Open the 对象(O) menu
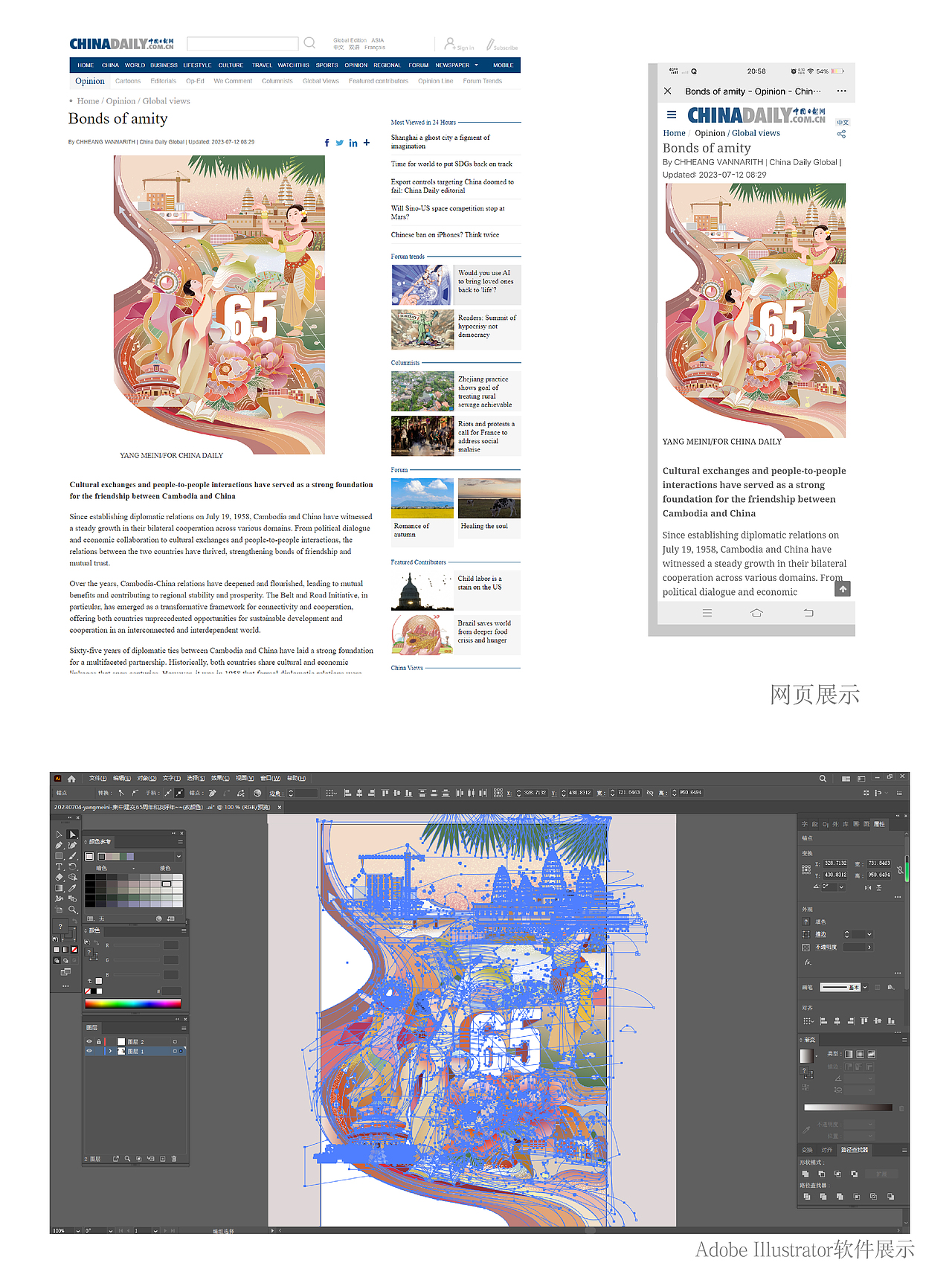The width and height of the screenshot is (952, 1280). pyautogui.click(x=147, y=779)
